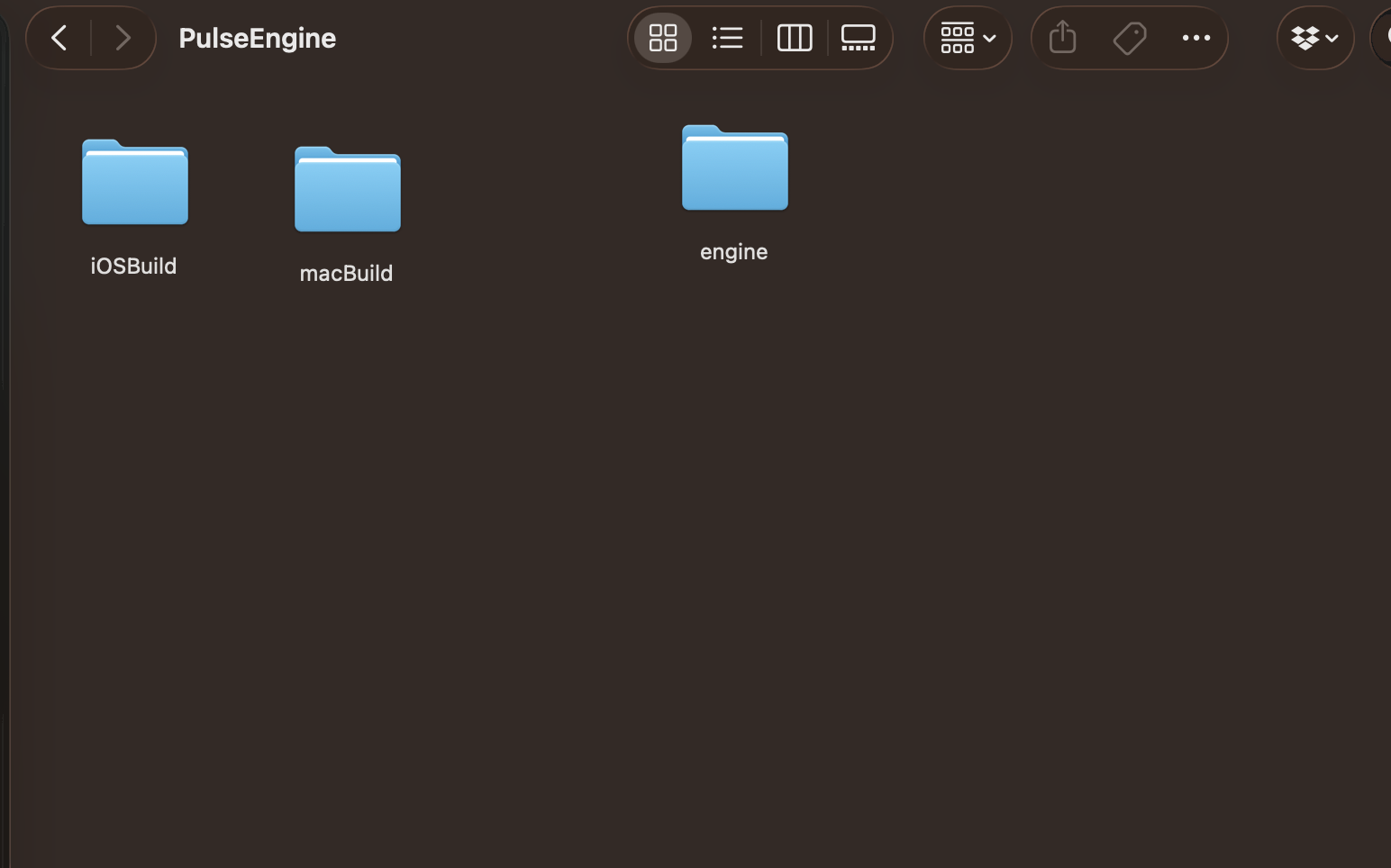Switch to column view
The height and width of the screenshot is (868, 1391).
pos(794,38)
